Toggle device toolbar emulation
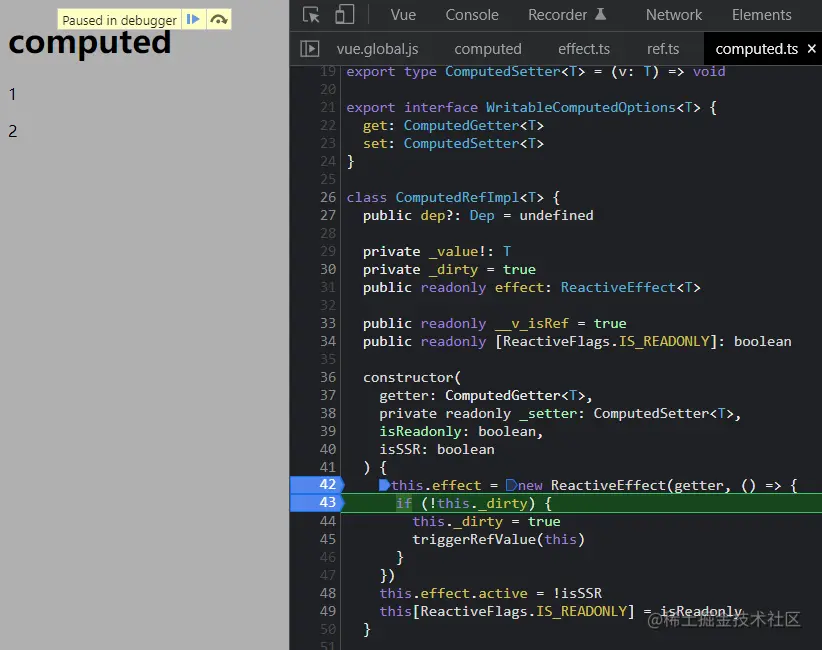The height and width of the screenshot is (650, 822). click(x=344, y=15)
